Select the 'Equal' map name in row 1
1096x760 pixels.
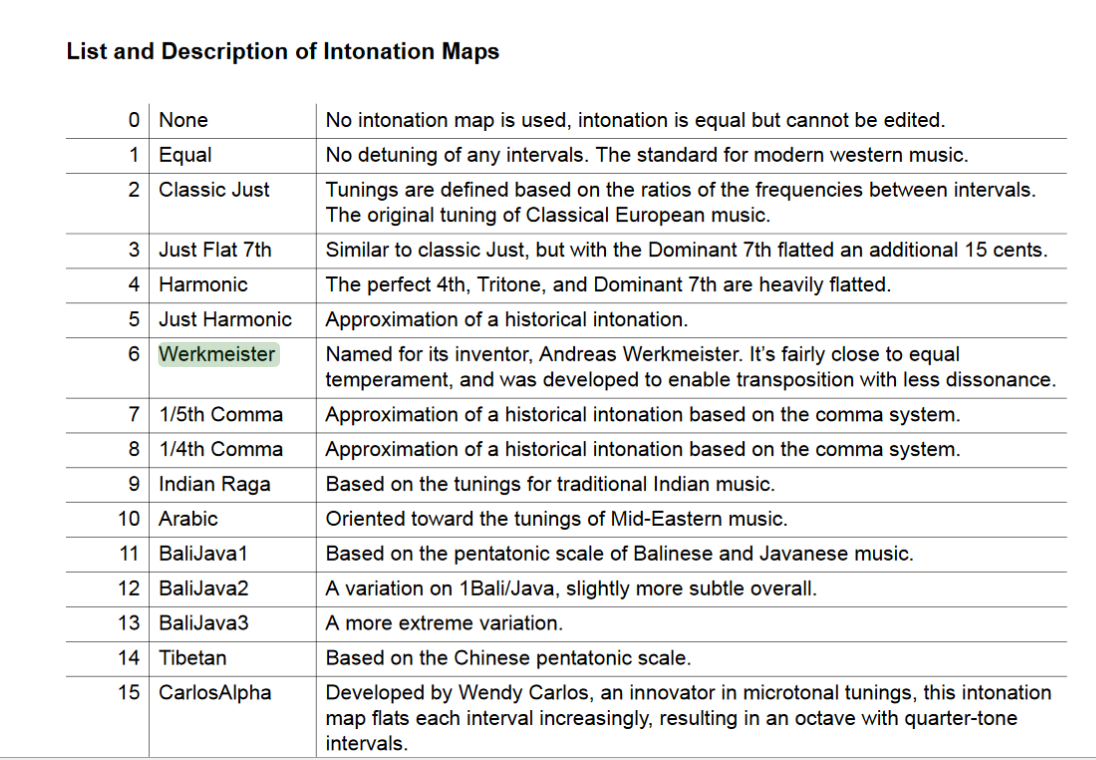(185, 155)
